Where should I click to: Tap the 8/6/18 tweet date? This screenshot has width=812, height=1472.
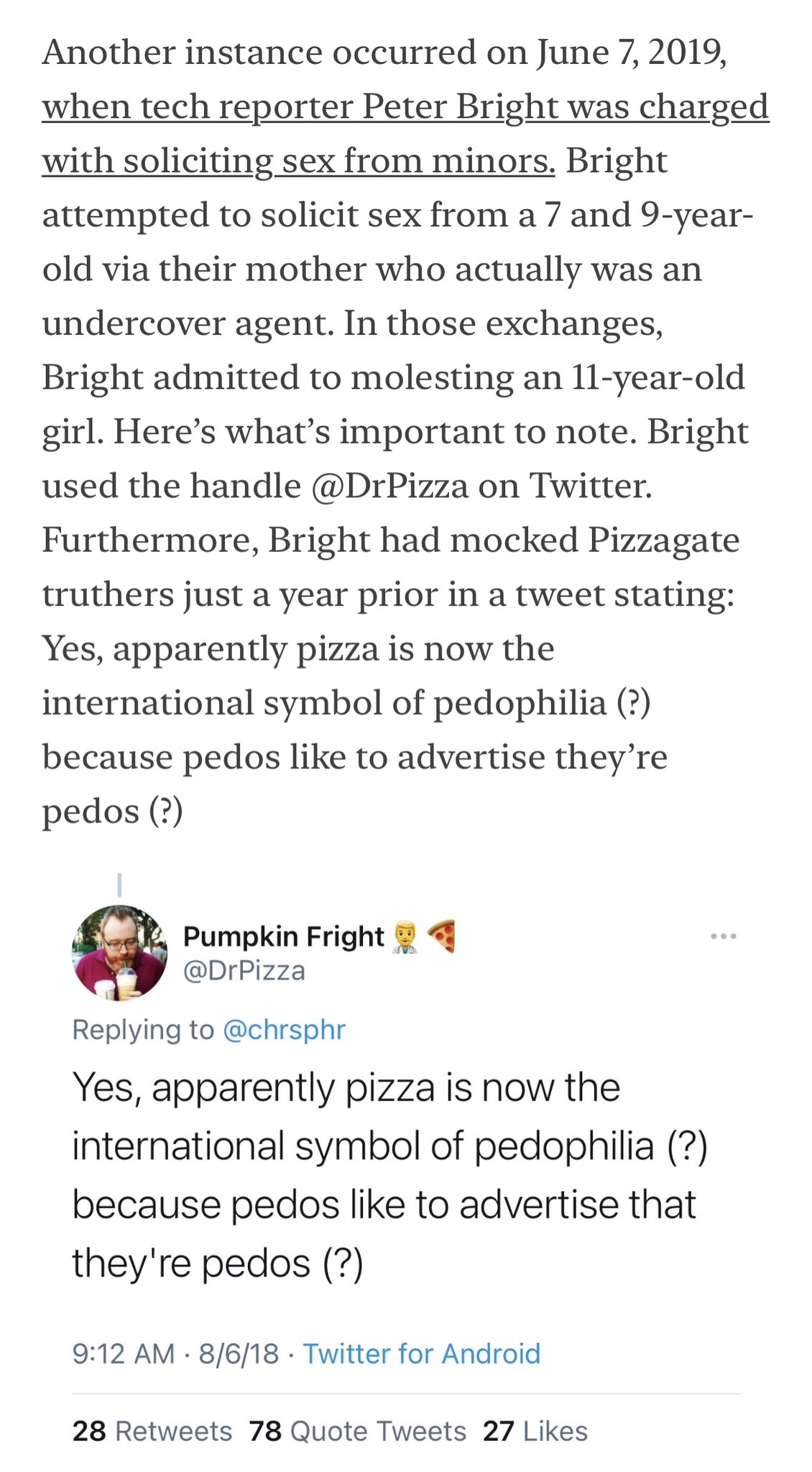point(239,1354)
